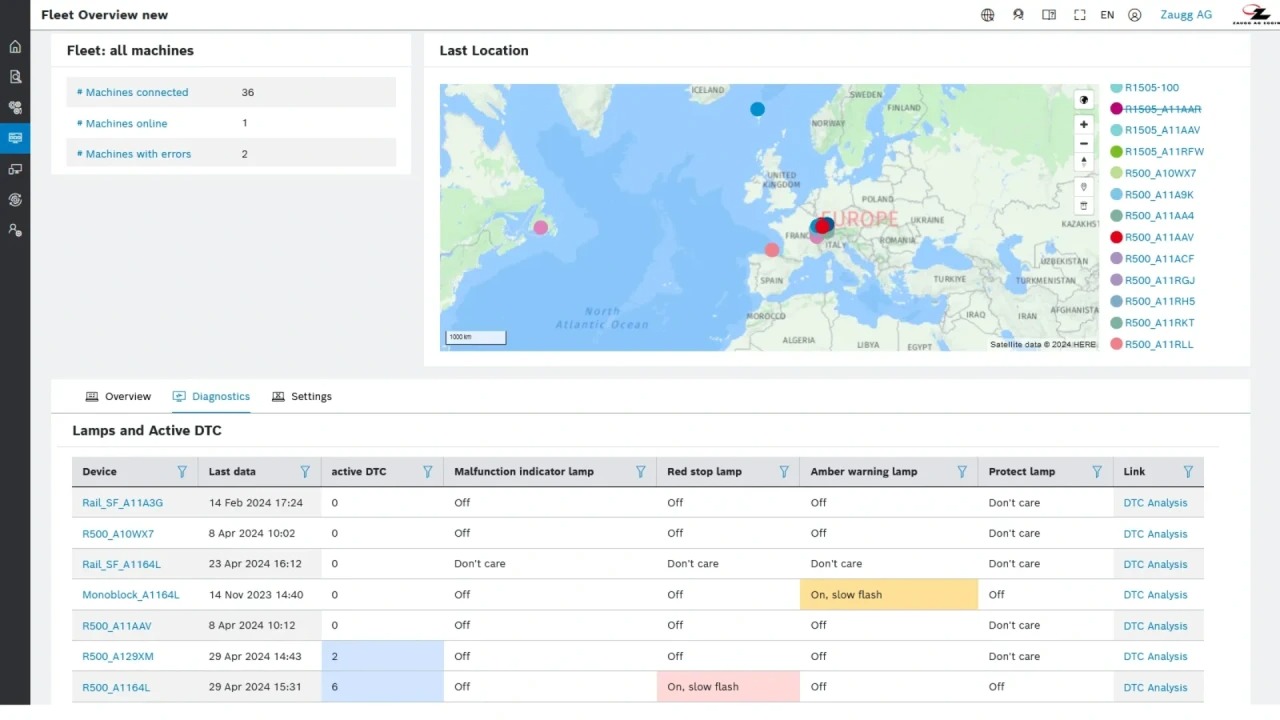1280x720 pixels.
Task: Click the fullscreen icon in header
Action: (1079, 15)
